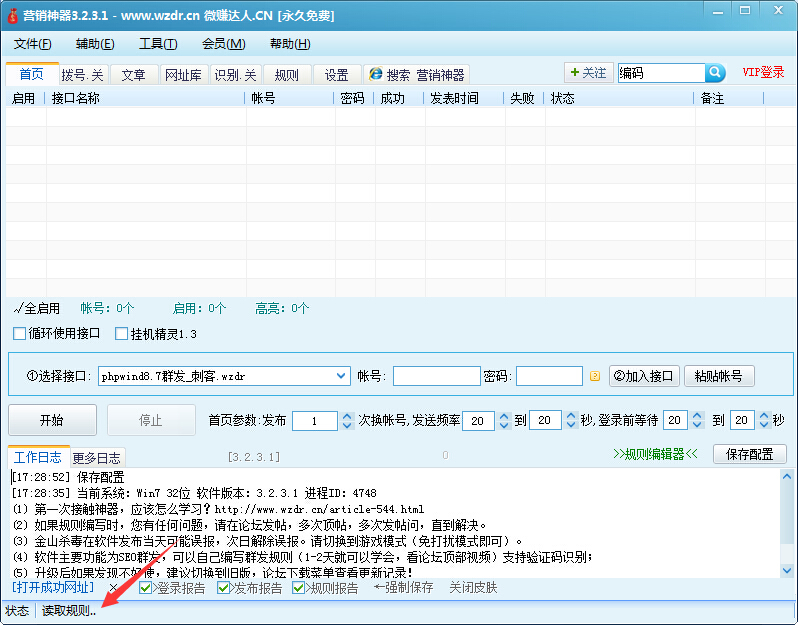This screenshot has height=625, width=798.
Task: Click 关闭皮肤 link
Action: 473,588
